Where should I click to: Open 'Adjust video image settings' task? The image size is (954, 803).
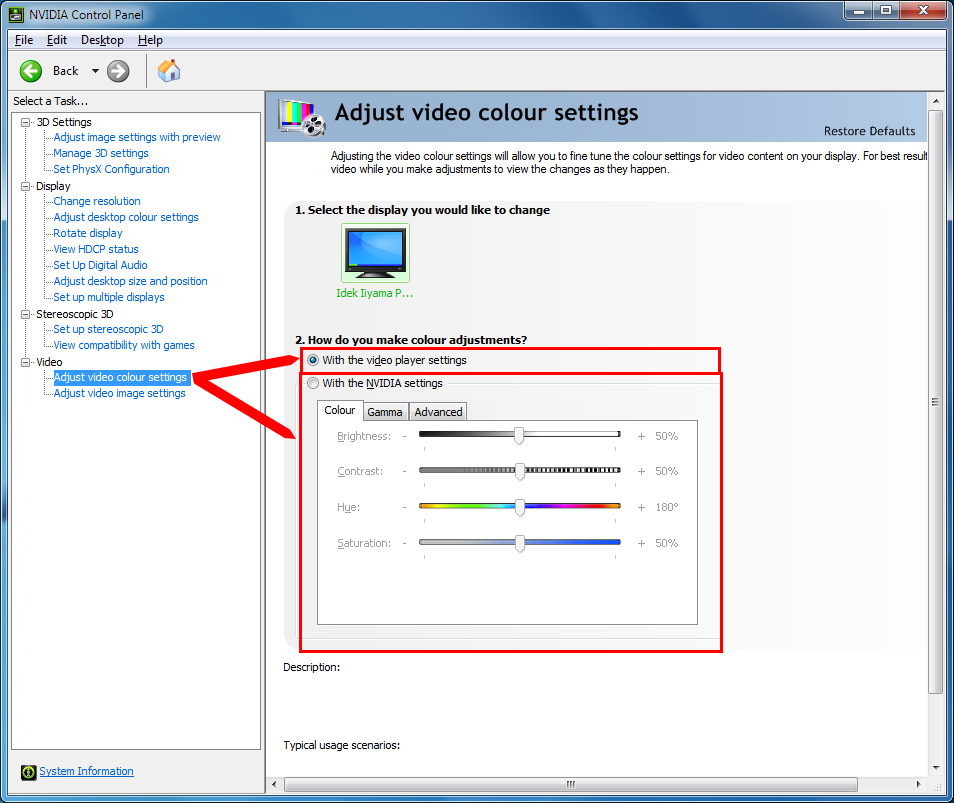click(x=120, y=394)
